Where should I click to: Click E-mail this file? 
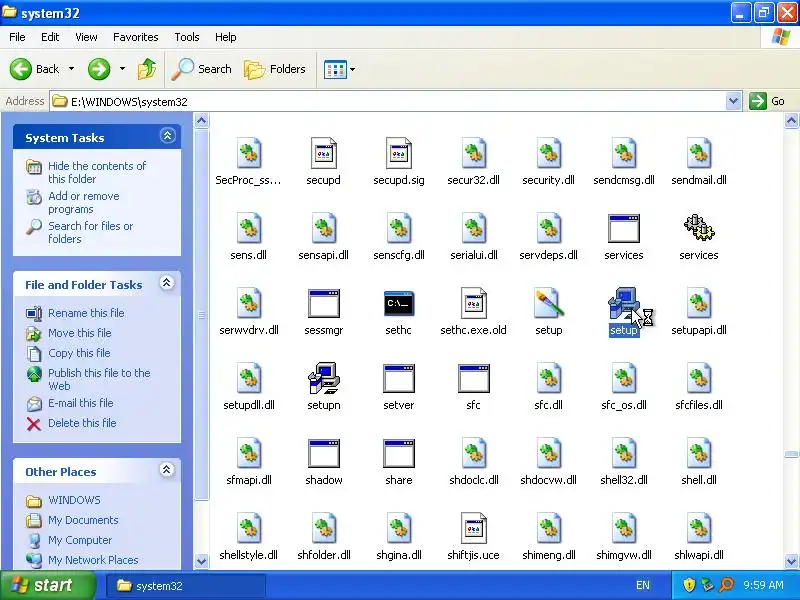pyautogui.click(x=81, y=403)
